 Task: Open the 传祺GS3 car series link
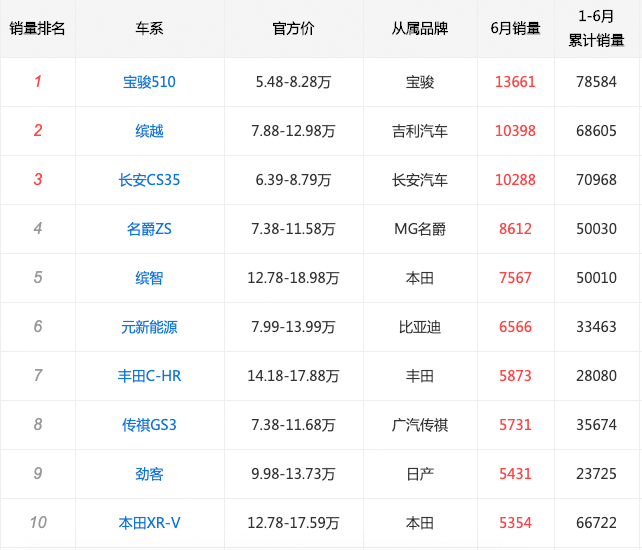(149, 425)
